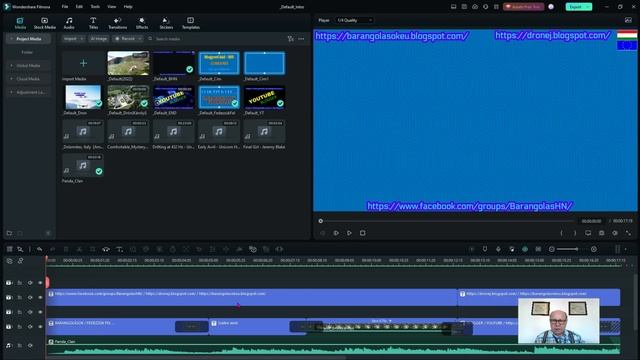
Task: Expand the Adjustment Layer section
Action: pyautogui.click(x=11, y=92)
